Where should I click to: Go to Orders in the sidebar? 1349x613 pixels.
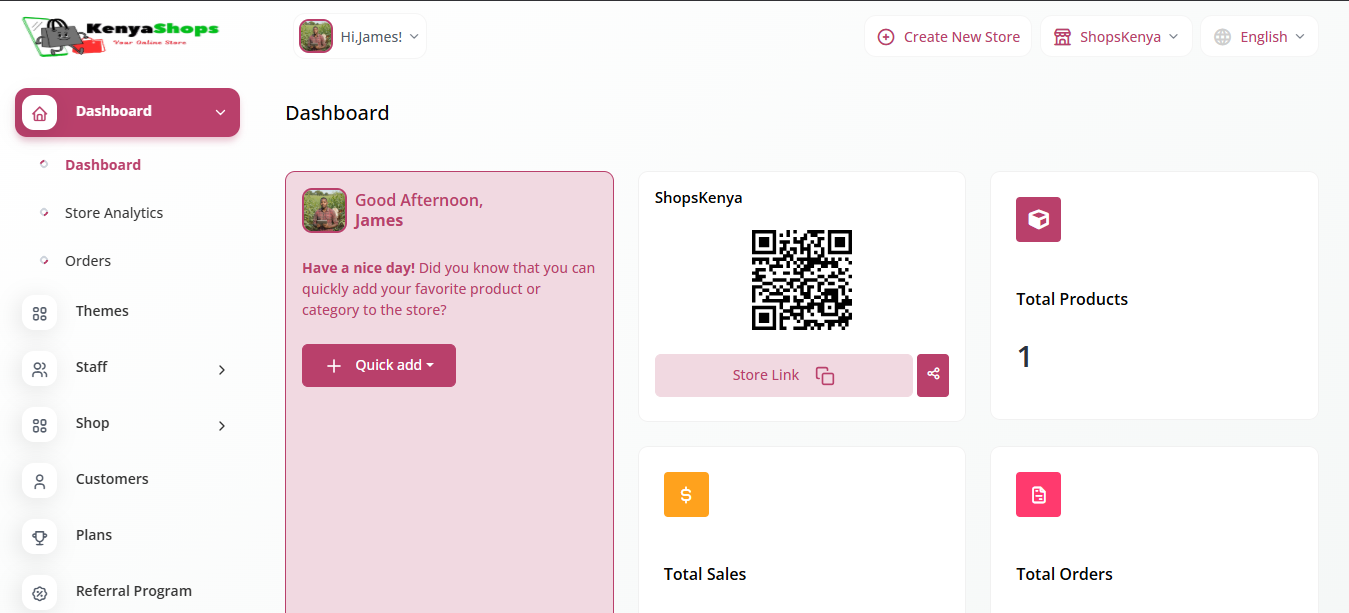(x=88, y=261)
